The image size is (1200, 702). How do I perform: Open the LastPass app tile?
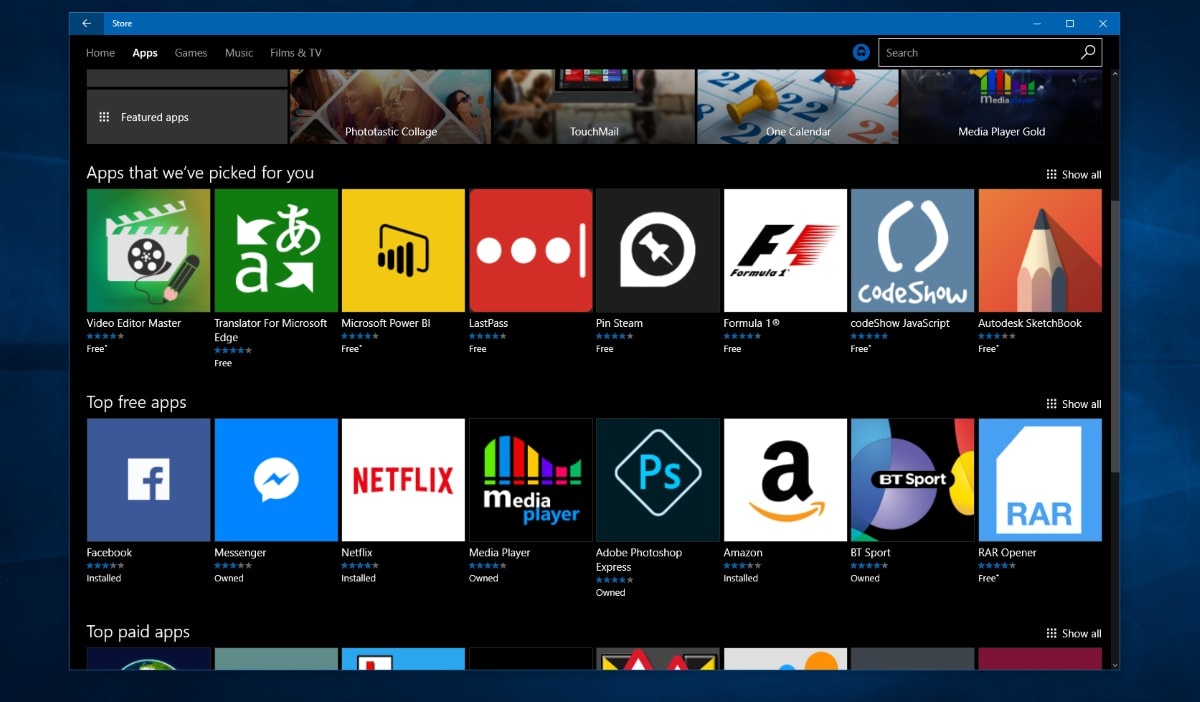click(530, 250)
